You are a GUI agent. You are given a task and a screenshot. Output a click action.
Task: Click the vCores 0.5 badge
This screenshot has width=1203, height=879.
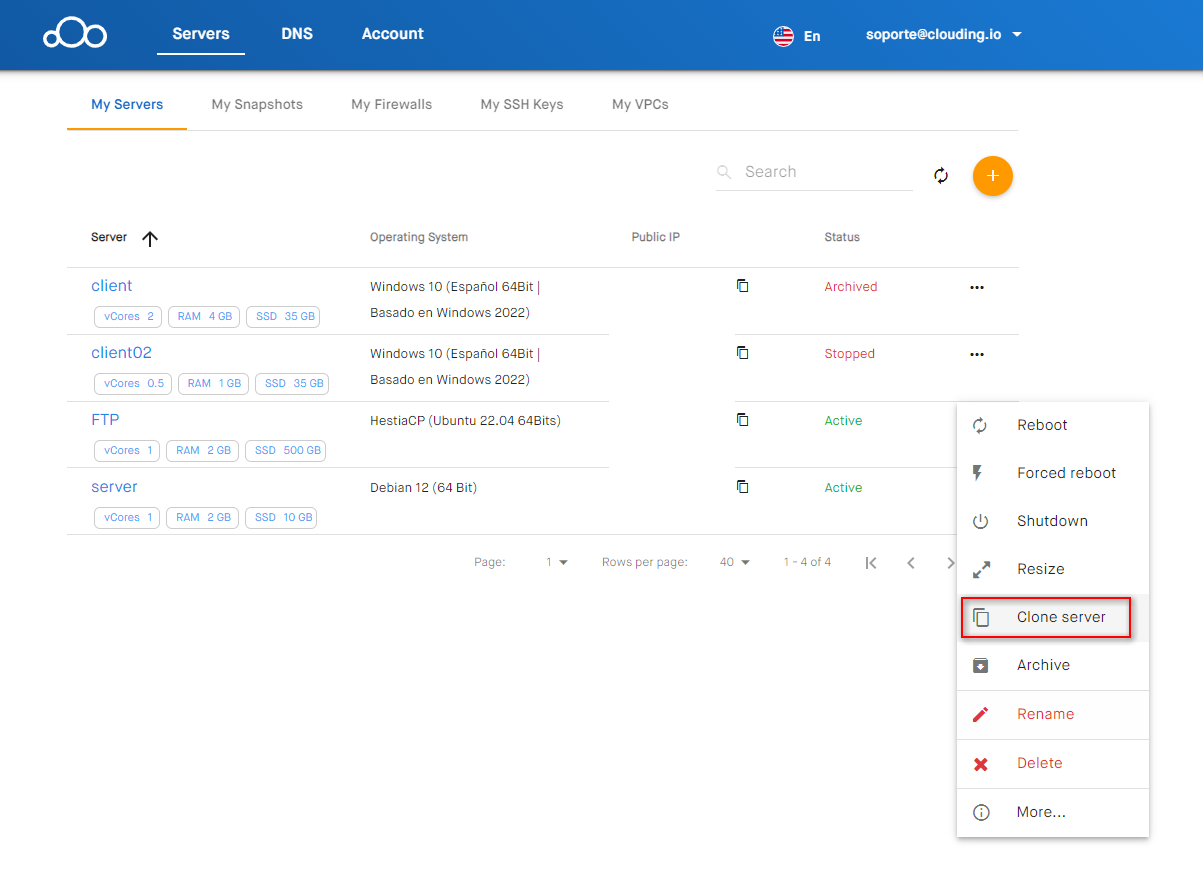pyautogui.click(x=133, y=384)
